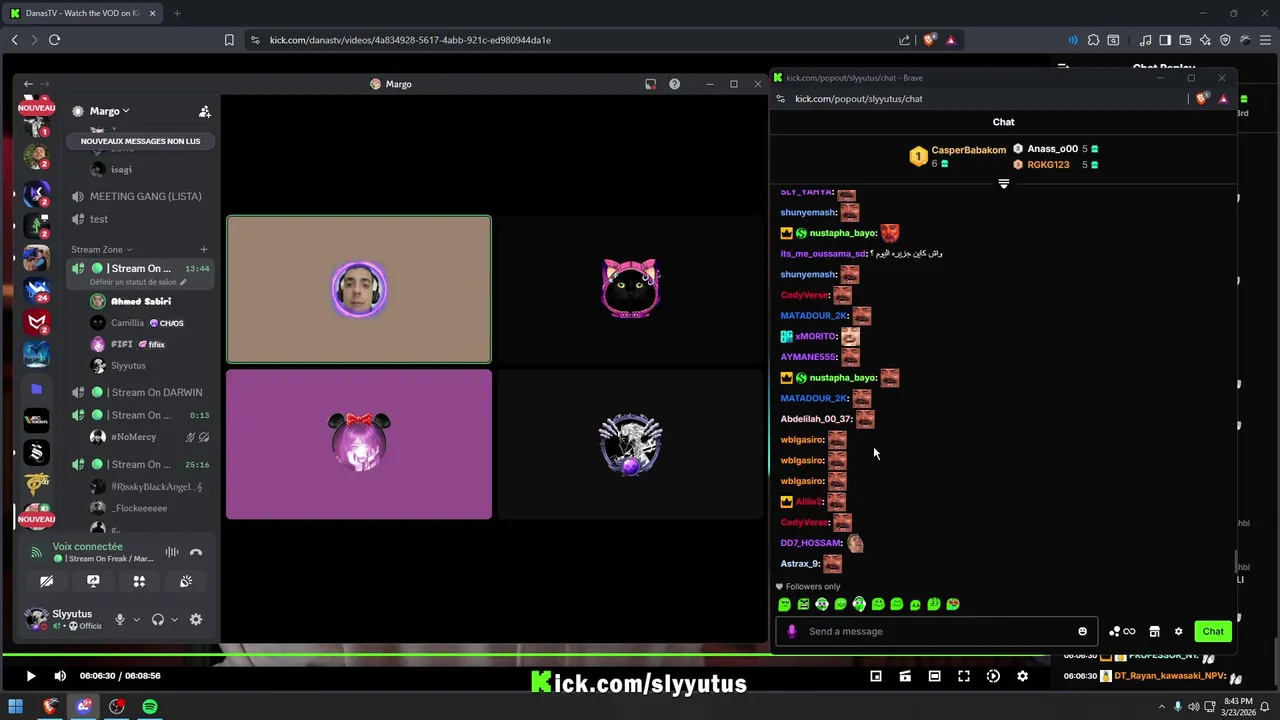
Task: Collapse the Stream Zone category
Action: [x=101, y=249]
